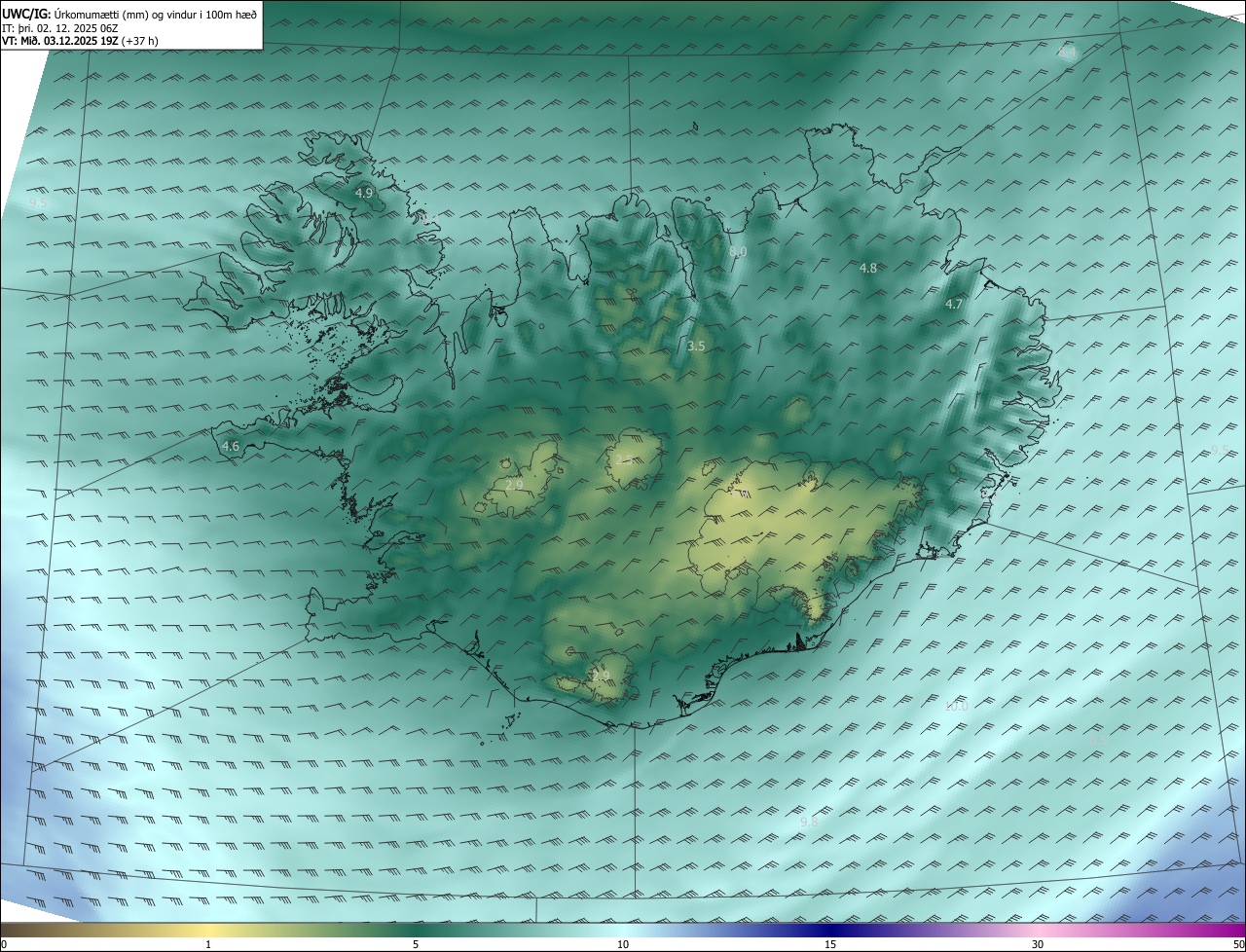Click the 4.6 value label on Snæfellsnes peninsula
Viewport: 1246px width, 952px height.
(x=231, y=447)
